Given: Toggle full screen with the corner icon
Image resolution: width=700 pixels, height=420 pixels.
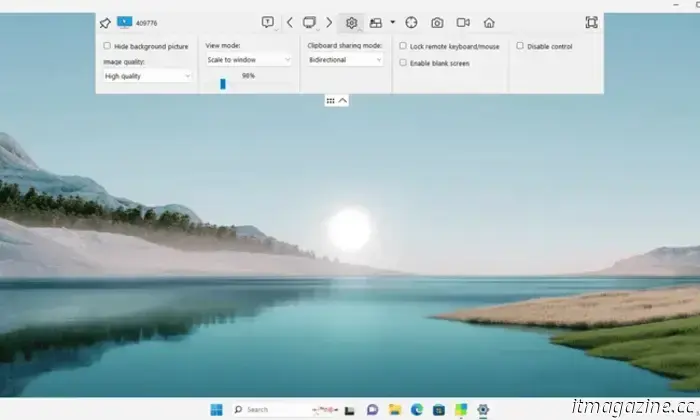Looking at the screenshot, I should (x=591, y=22).
